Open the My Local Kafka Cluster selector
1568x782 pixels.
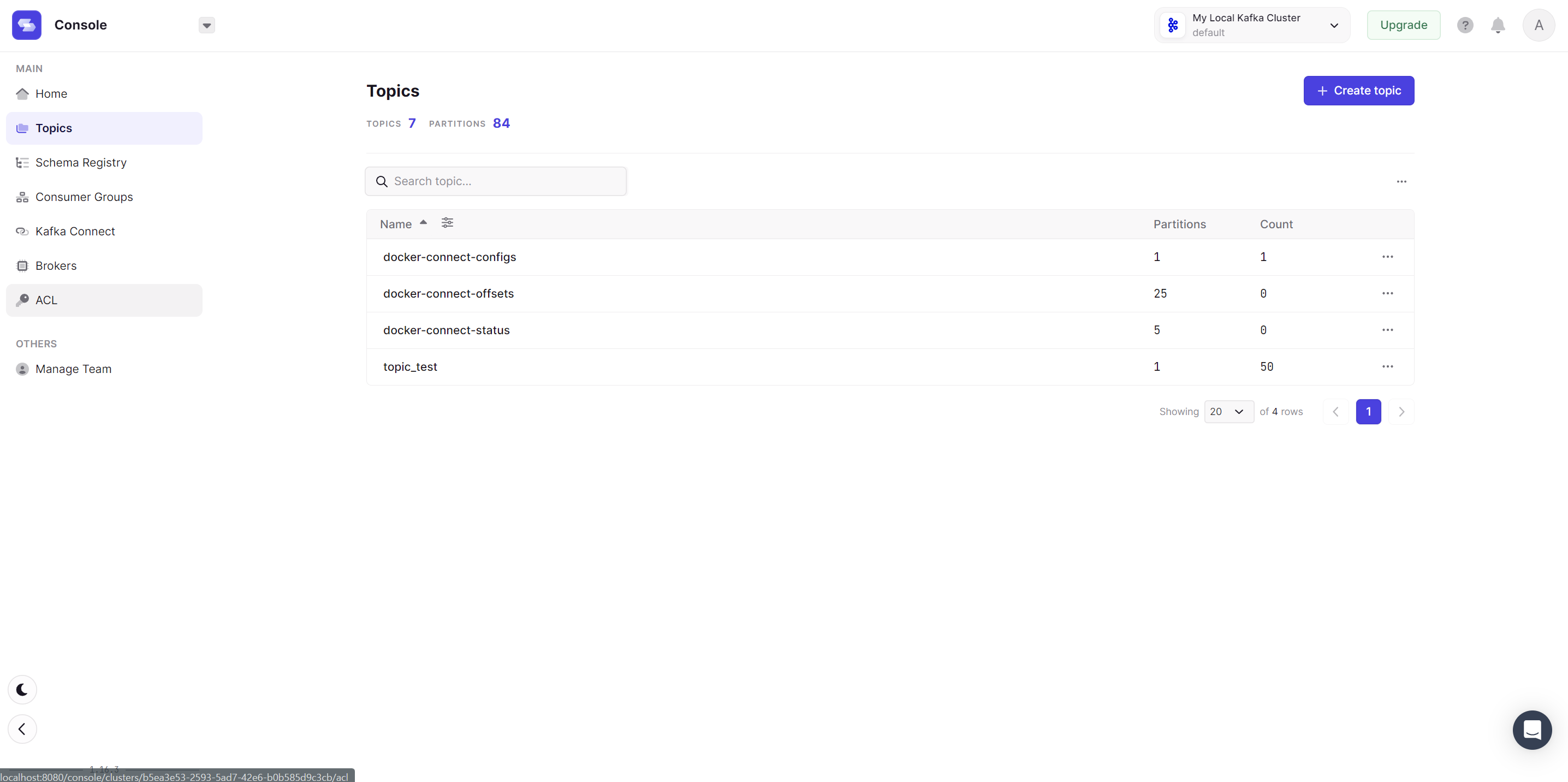point(1251,25)
